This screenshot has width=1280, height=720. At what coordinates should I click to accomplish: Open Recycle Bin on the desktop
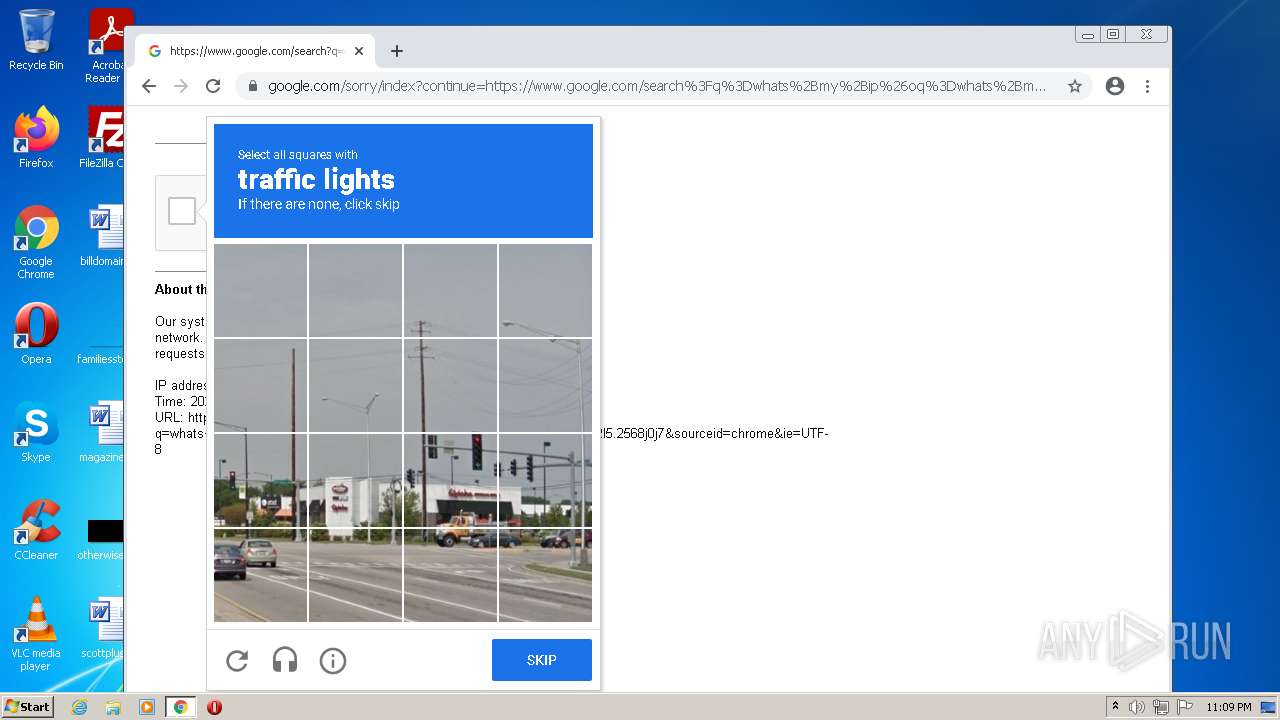[x=36, y=40]
